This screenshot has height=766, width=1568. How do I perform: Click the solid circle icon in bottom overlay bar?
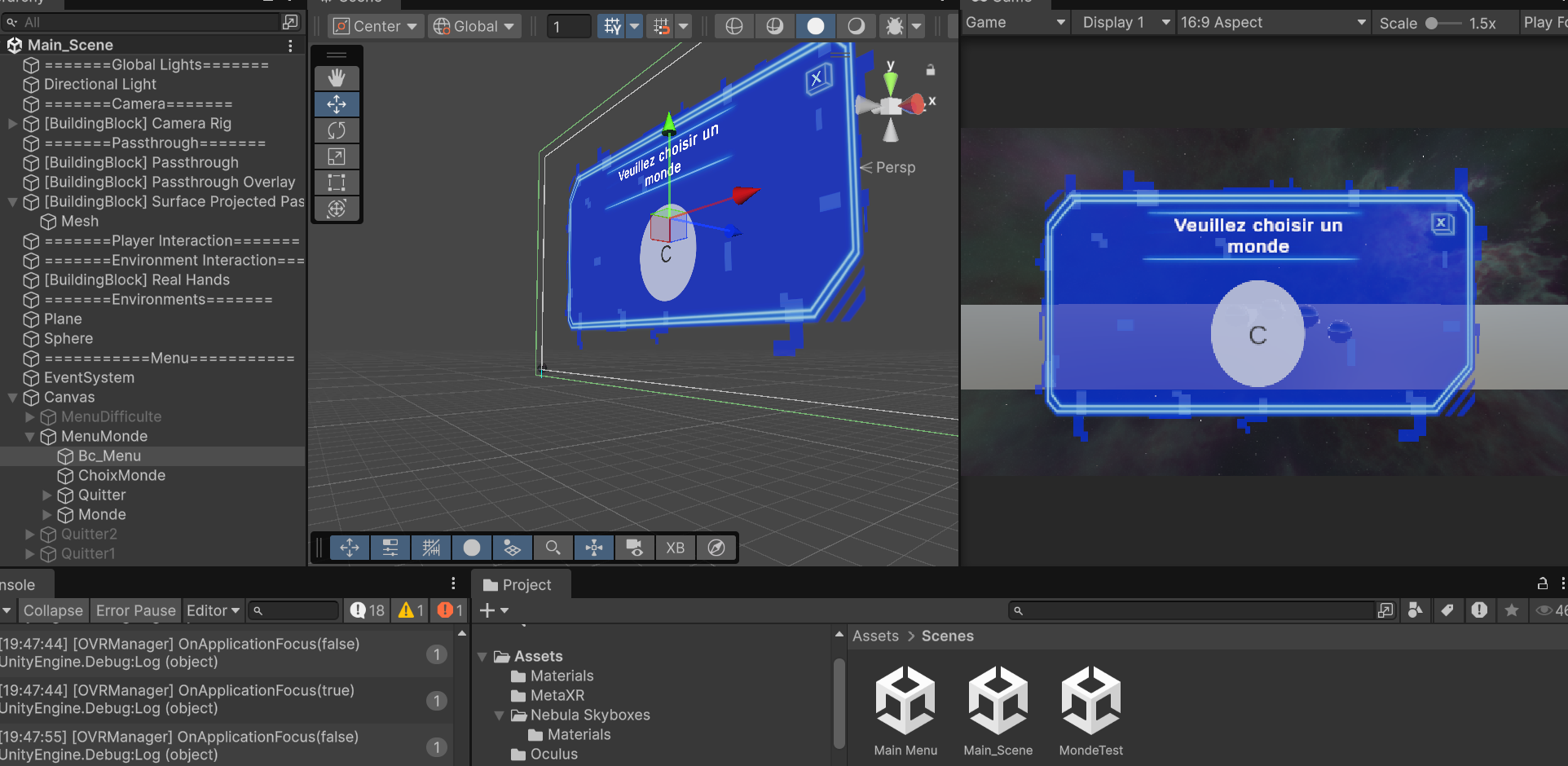click(x=472, y=548)
